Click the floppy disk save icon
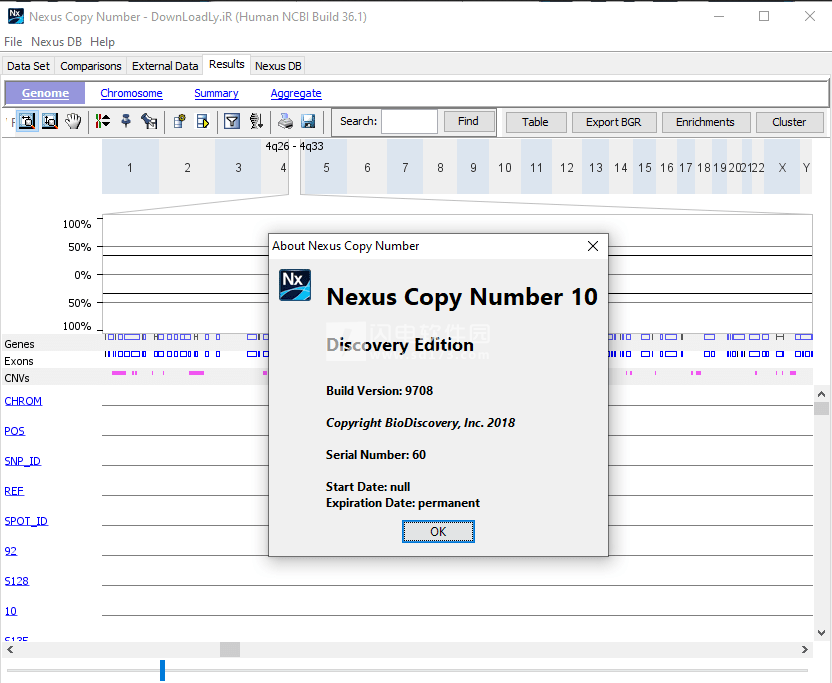The width and height of the screenshot is (832, 683). point(308,121)
